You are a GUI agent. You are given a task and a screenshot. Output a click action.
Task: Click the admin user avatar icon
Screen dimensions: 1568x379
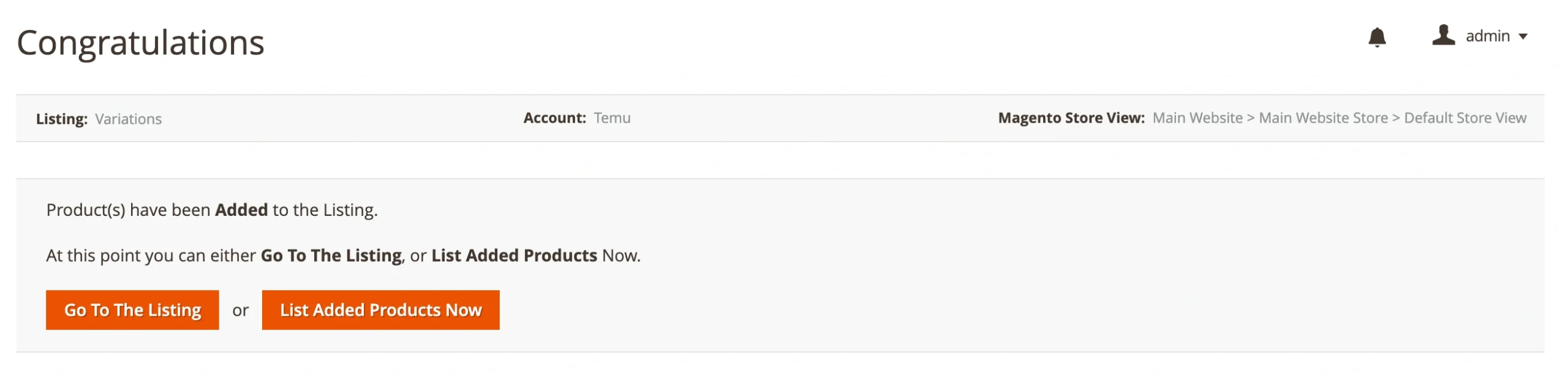pyautogui.click(x=1442, y=36)
